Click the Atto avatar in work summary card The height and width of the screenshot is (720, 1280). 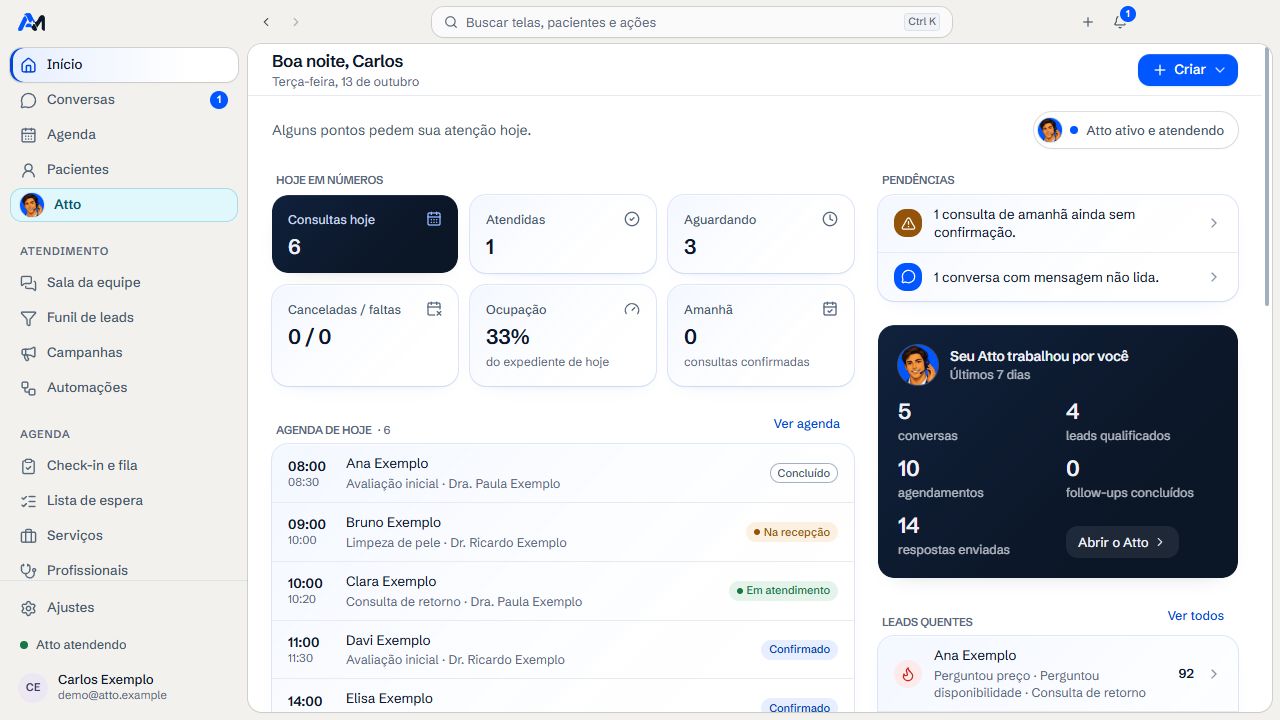click(918, 365)
